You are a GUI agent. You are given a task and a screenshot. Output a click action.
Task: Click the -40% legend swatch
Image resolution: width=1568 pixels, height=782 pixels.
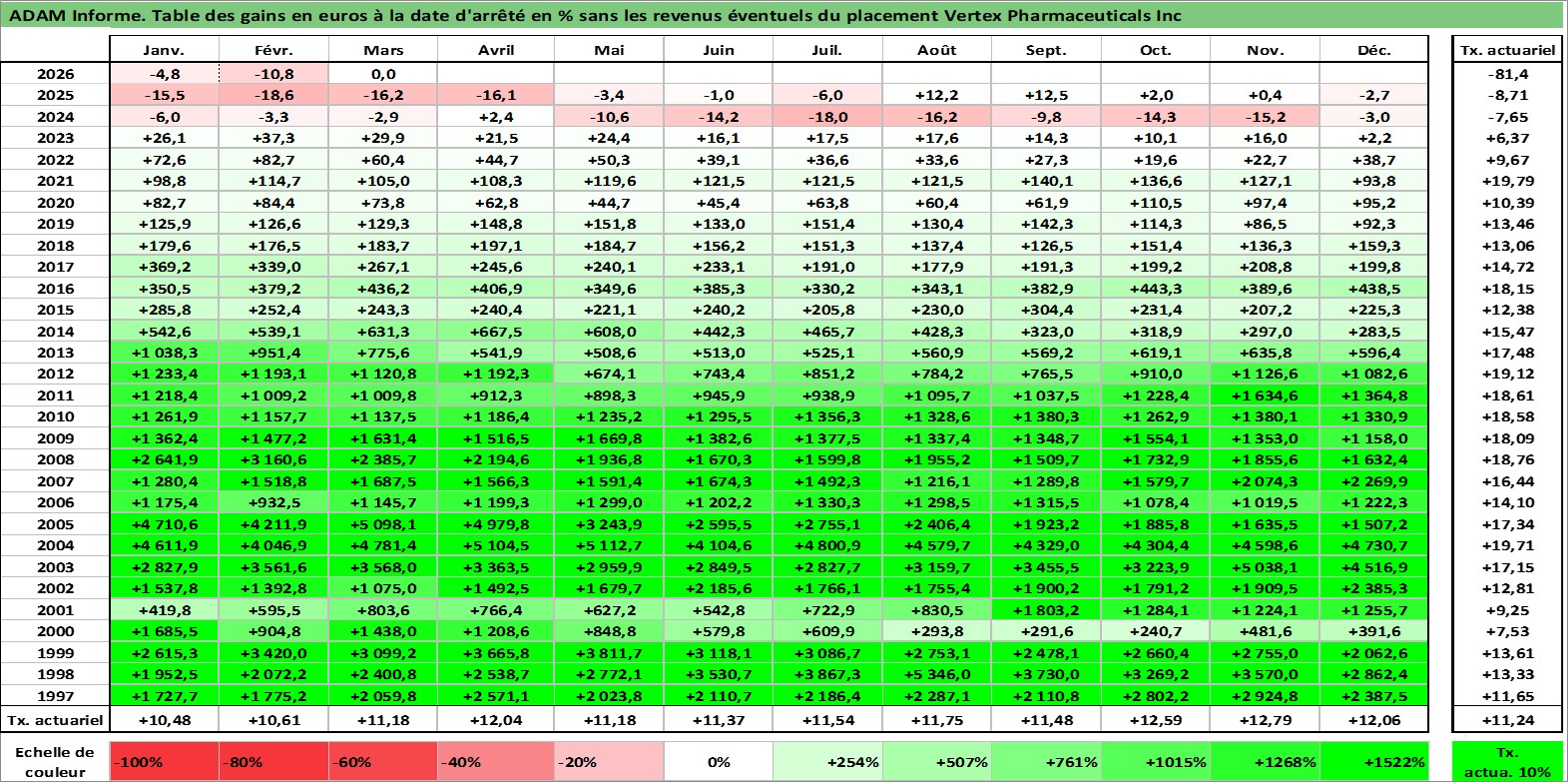tap(496, 761)
